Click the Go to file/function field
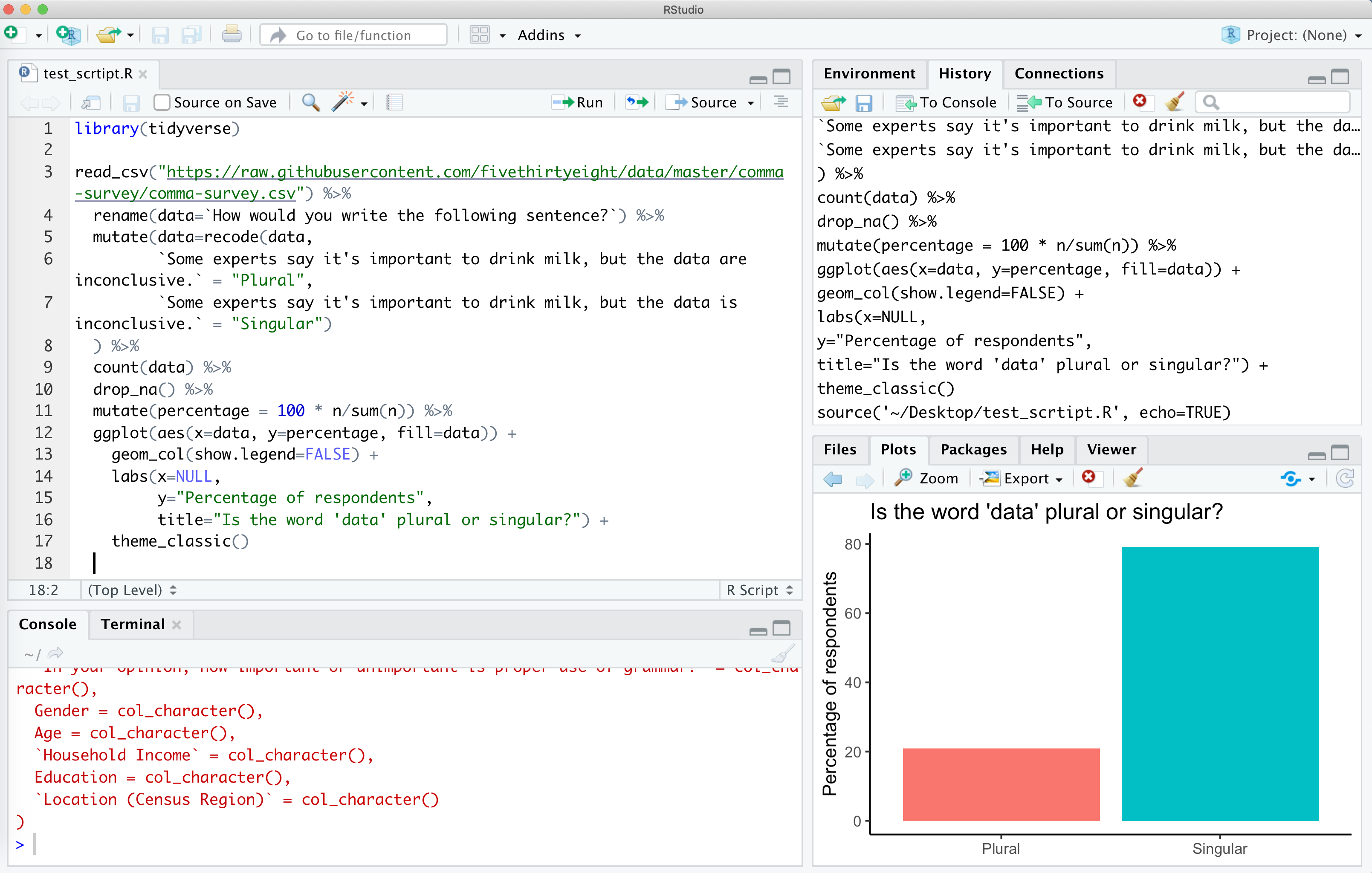This screenshot has width=1372, height=873. coord(353,35)
